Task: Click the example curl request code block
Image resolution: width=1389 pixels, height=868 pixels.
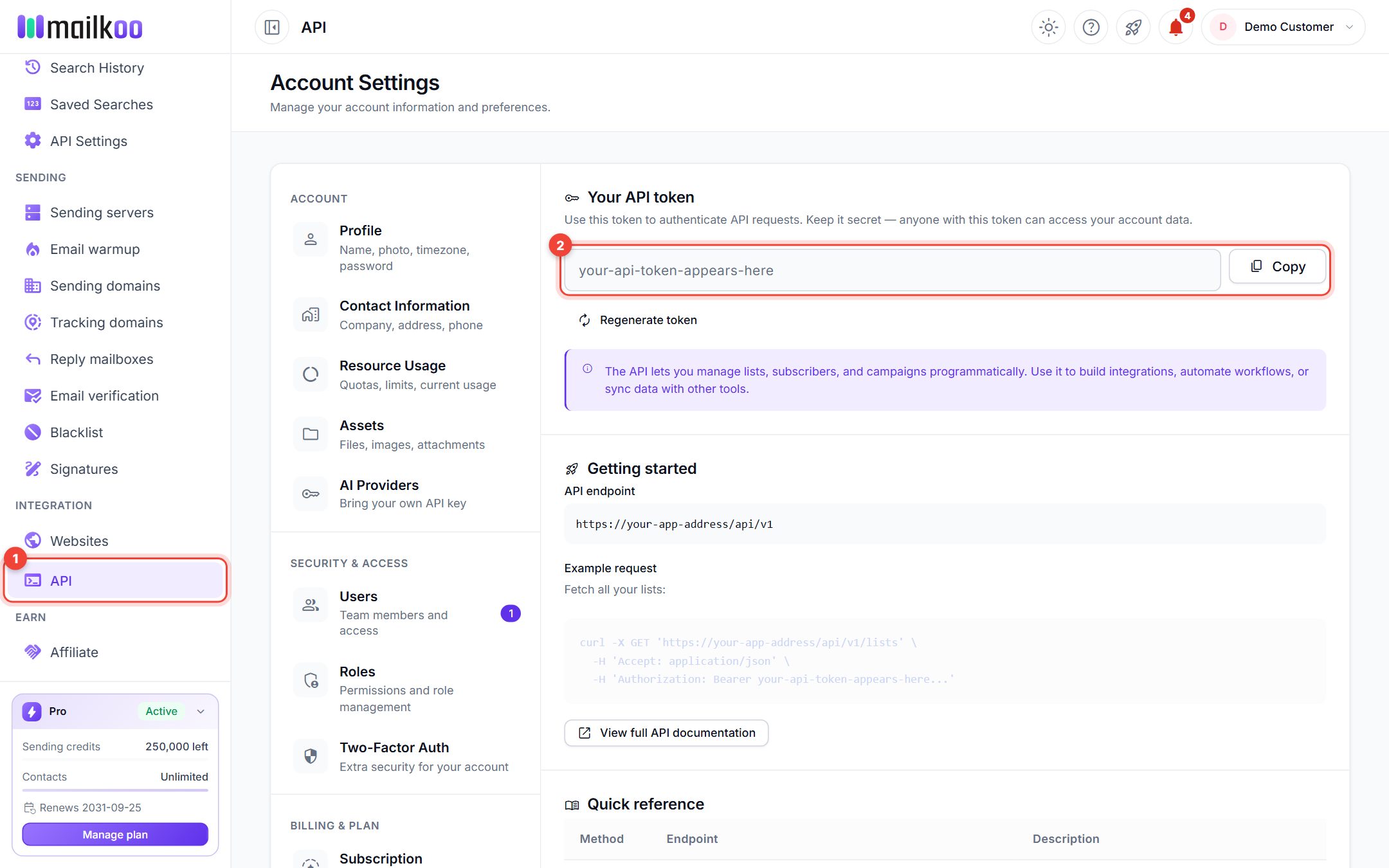Action: [945, 660]
